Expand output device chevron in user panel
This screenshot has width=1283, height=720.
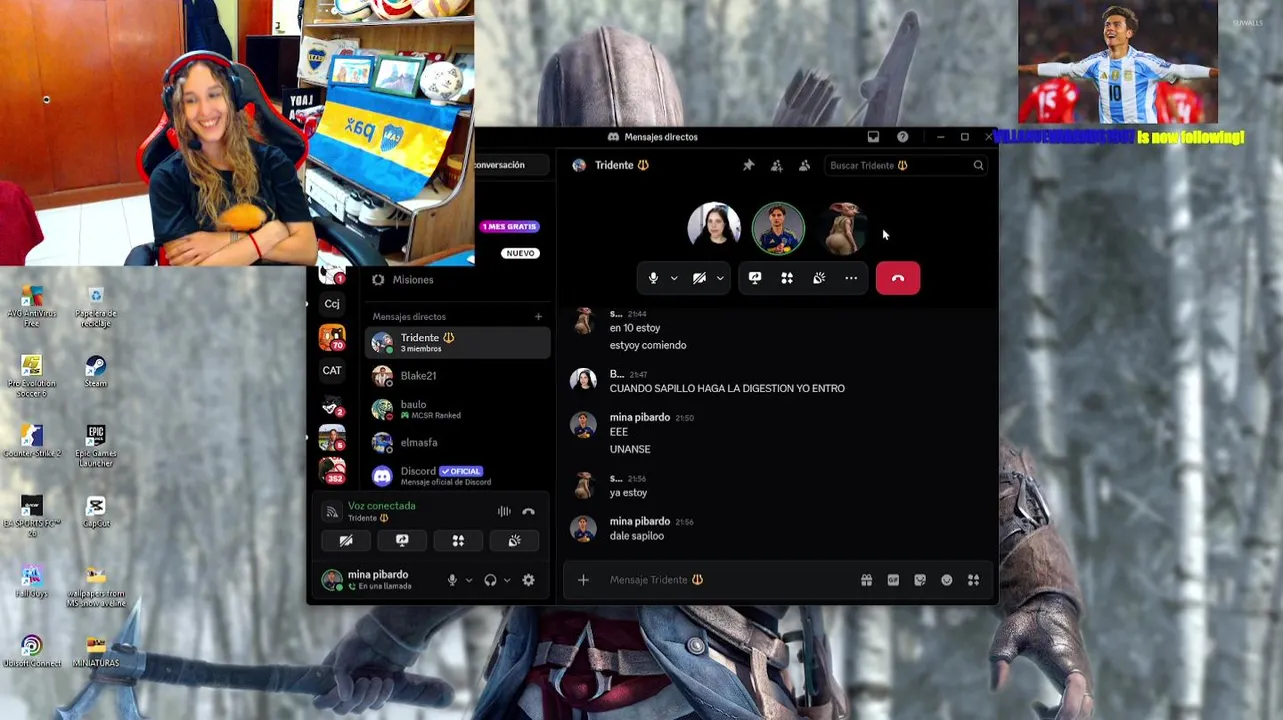(507, 580)
